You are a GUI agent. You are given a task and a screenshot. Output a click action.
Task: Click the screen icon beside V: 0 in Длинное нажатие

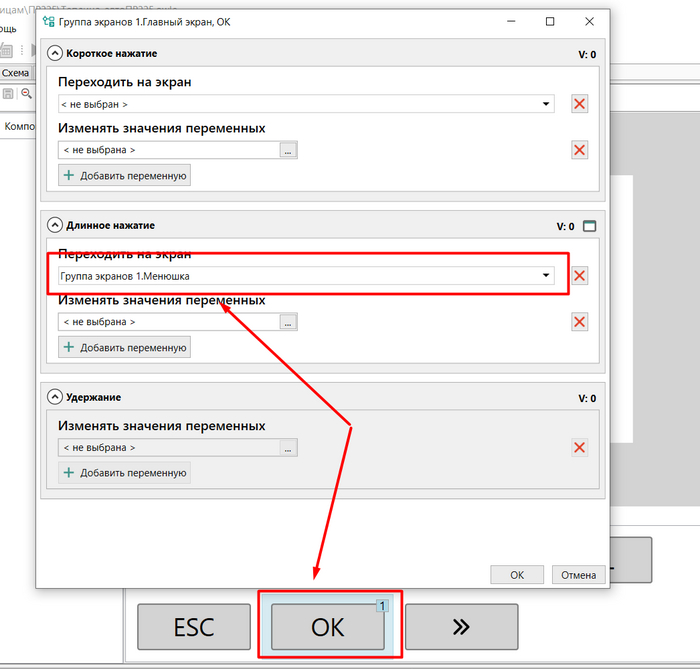(x=589, y=226)
